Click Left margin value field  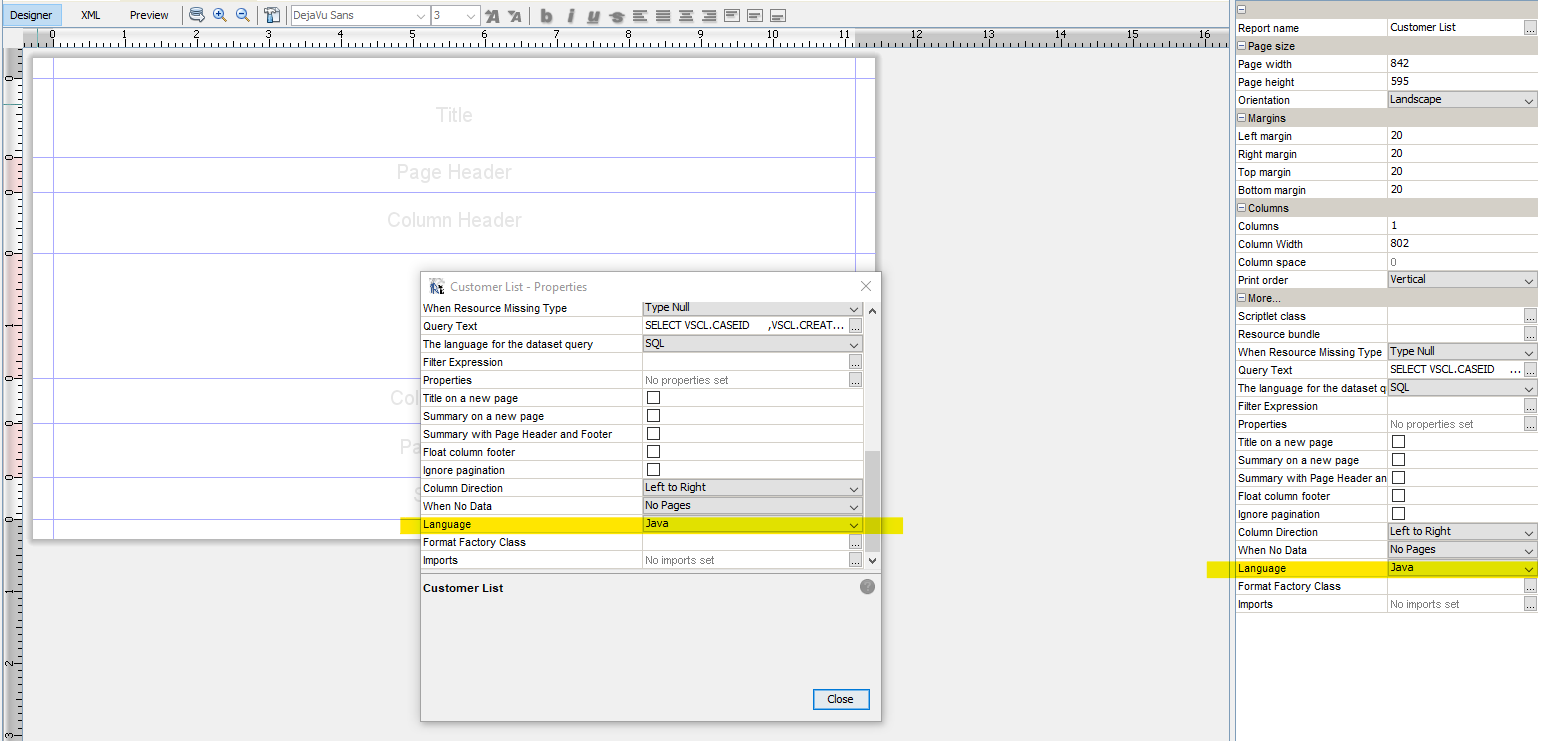coord(1462,136)
